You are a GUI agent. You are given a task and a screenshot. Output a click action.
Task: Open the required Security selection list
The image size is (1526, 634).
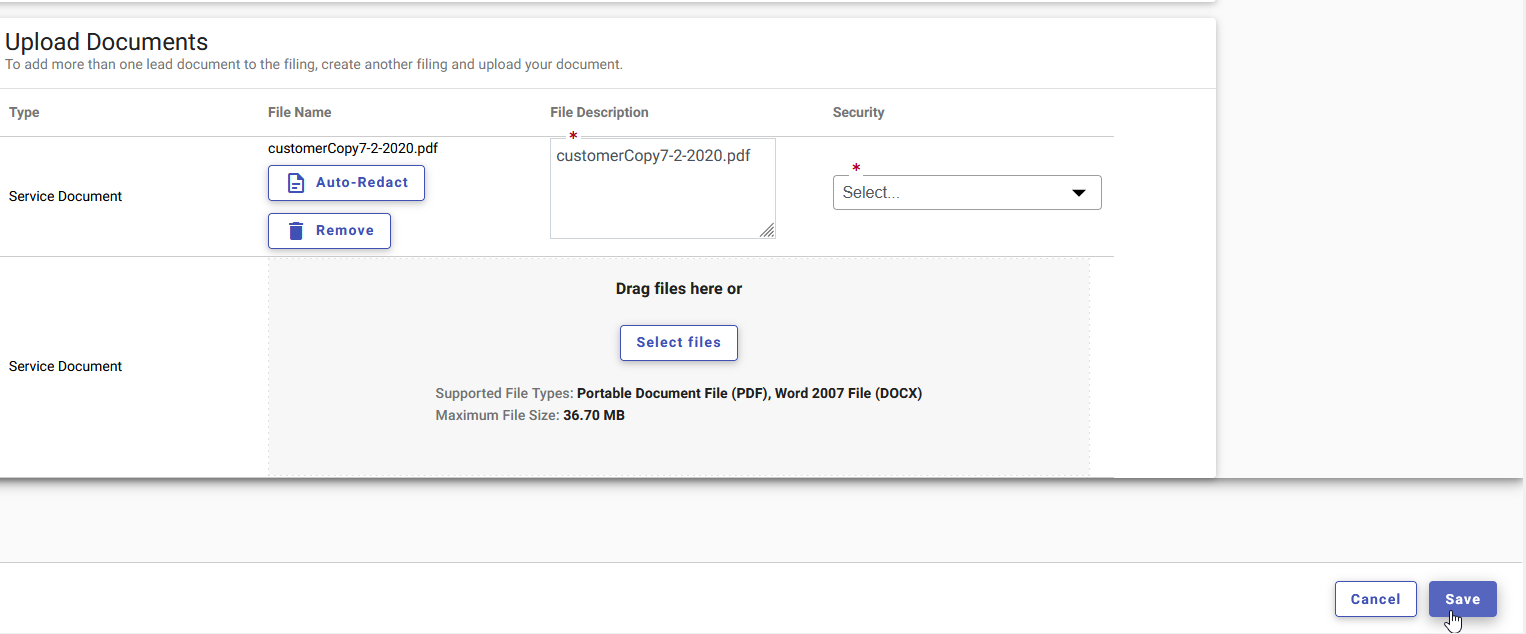coord(966,192)
